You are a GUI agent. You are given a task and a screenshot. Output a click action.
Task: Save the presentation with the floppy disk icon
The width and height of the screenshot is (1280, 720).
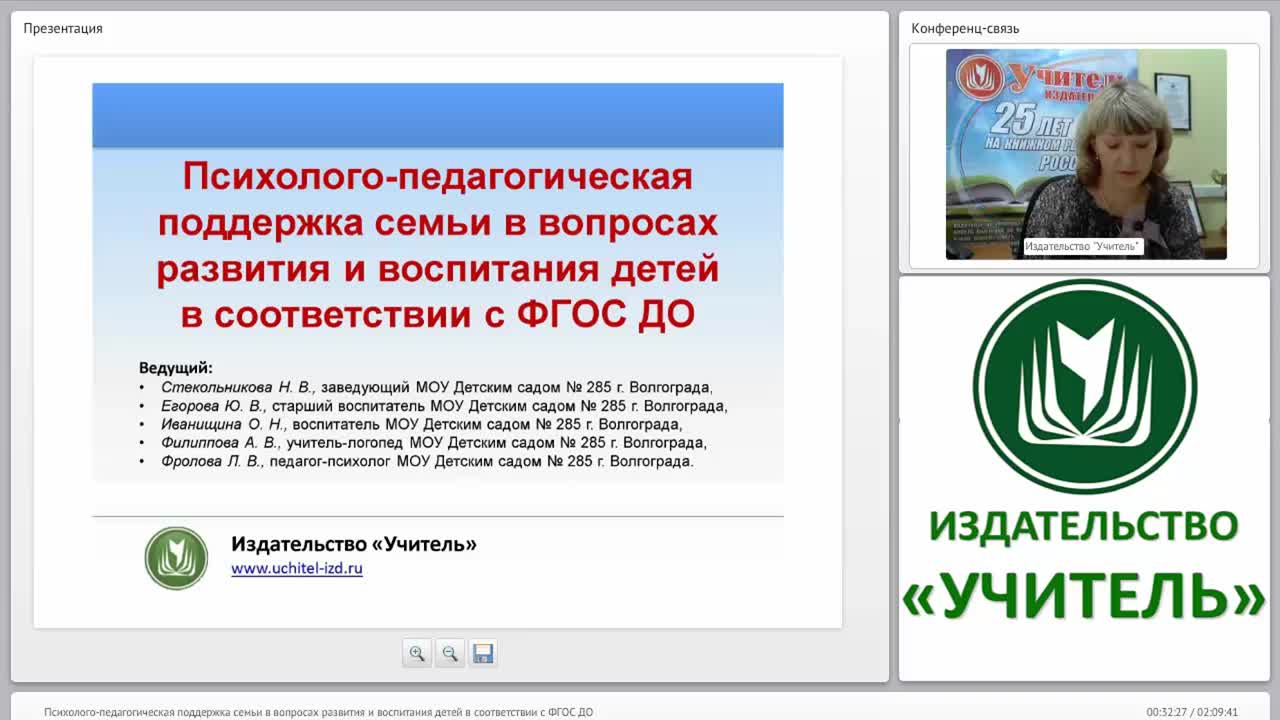[x=483, y=653]
